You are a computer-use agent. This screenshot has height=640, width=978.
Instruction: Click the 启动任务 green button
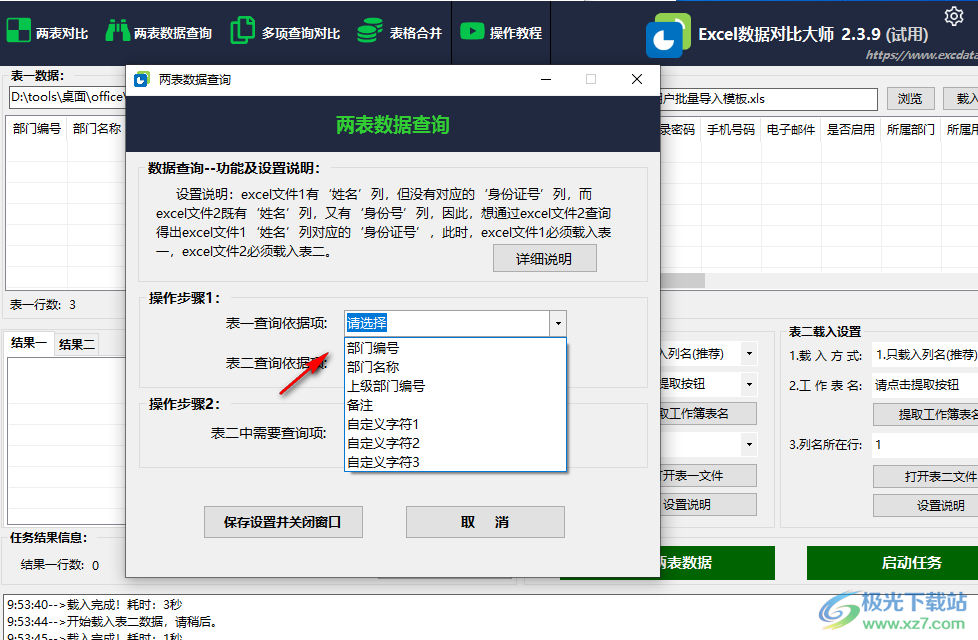(x=893, y=563)
